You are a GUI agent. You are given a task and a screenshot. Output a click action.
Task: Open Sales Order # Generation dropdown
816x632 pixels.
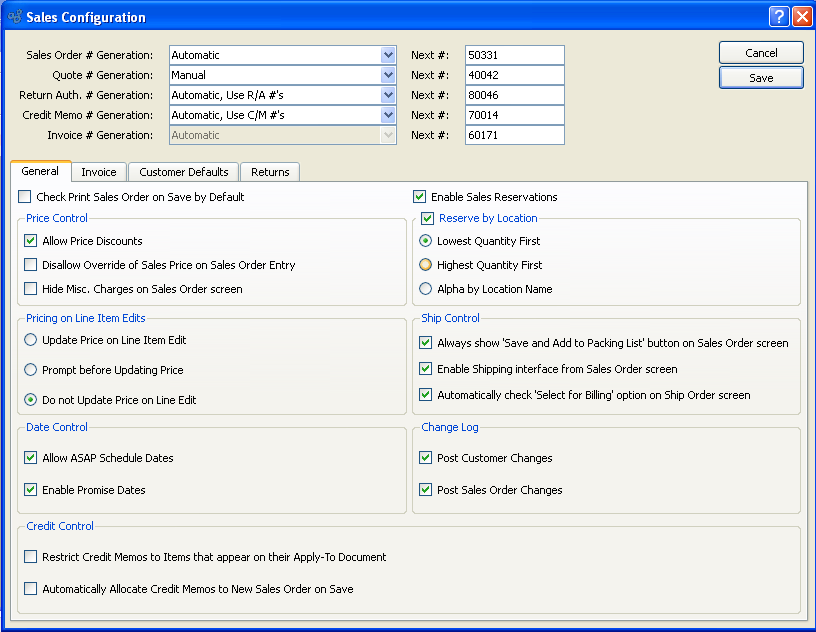tap(388, 55)
